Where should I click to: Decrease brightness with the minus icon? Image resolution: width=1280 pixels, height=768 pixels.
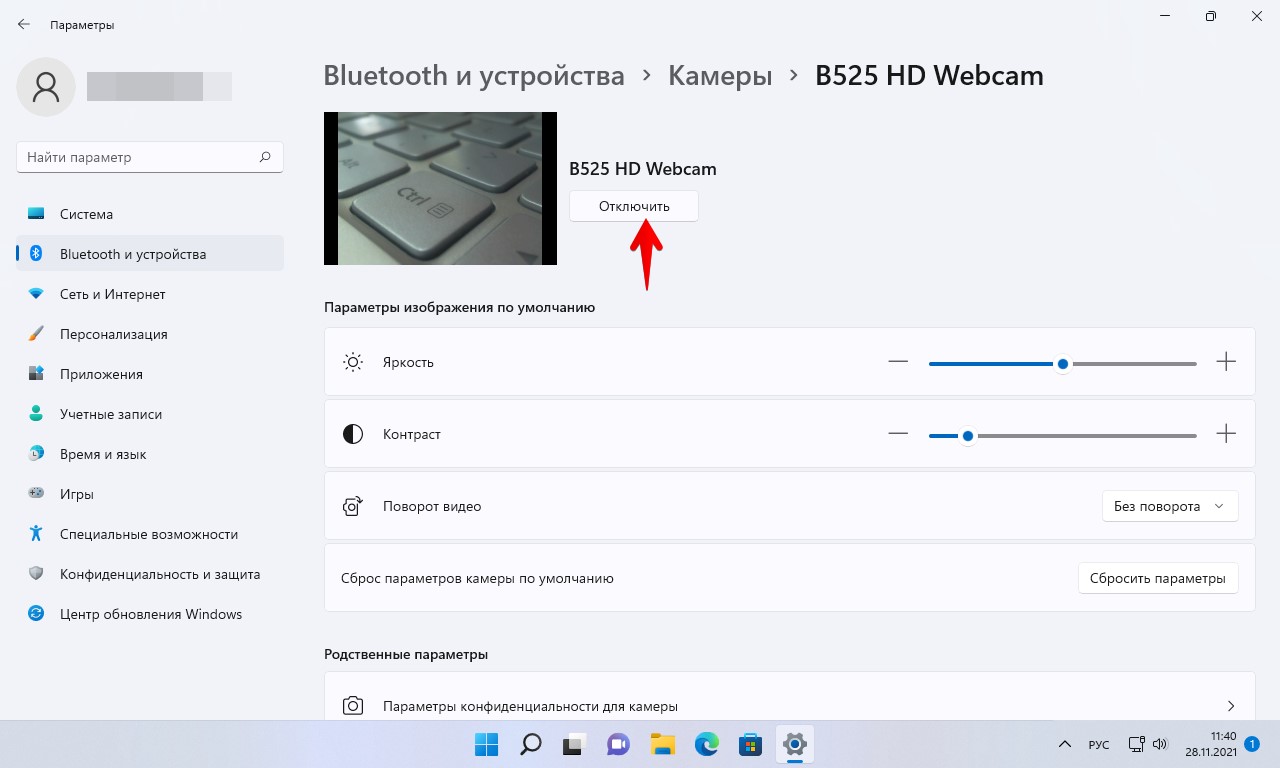898,362
